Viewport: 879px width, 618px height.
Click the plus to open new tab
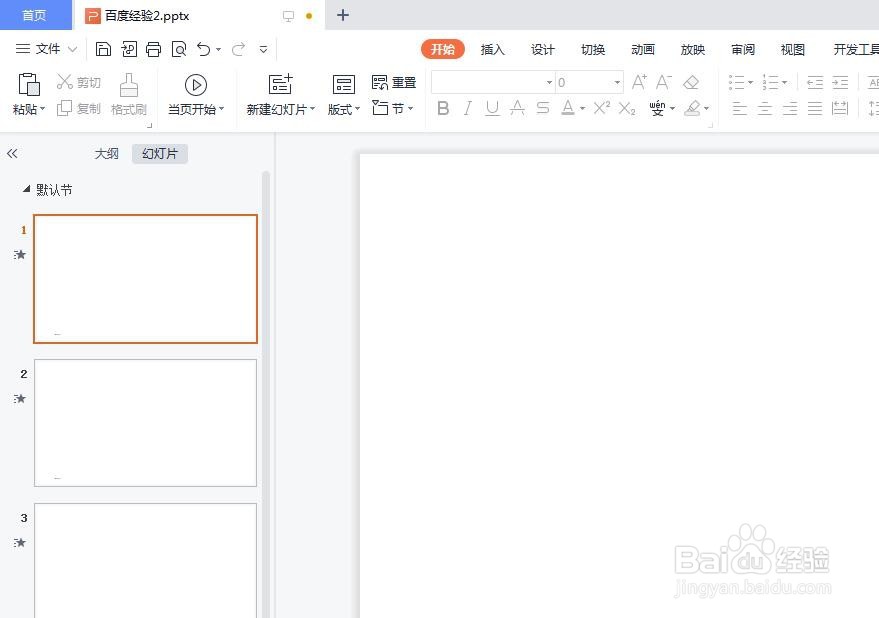pyautogui.click(x=343, y=15)
